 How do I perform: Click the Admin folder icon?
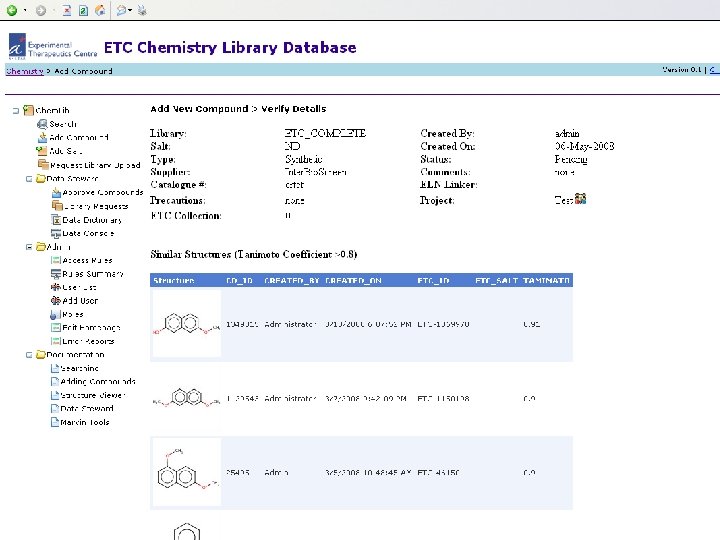point(40,247)
